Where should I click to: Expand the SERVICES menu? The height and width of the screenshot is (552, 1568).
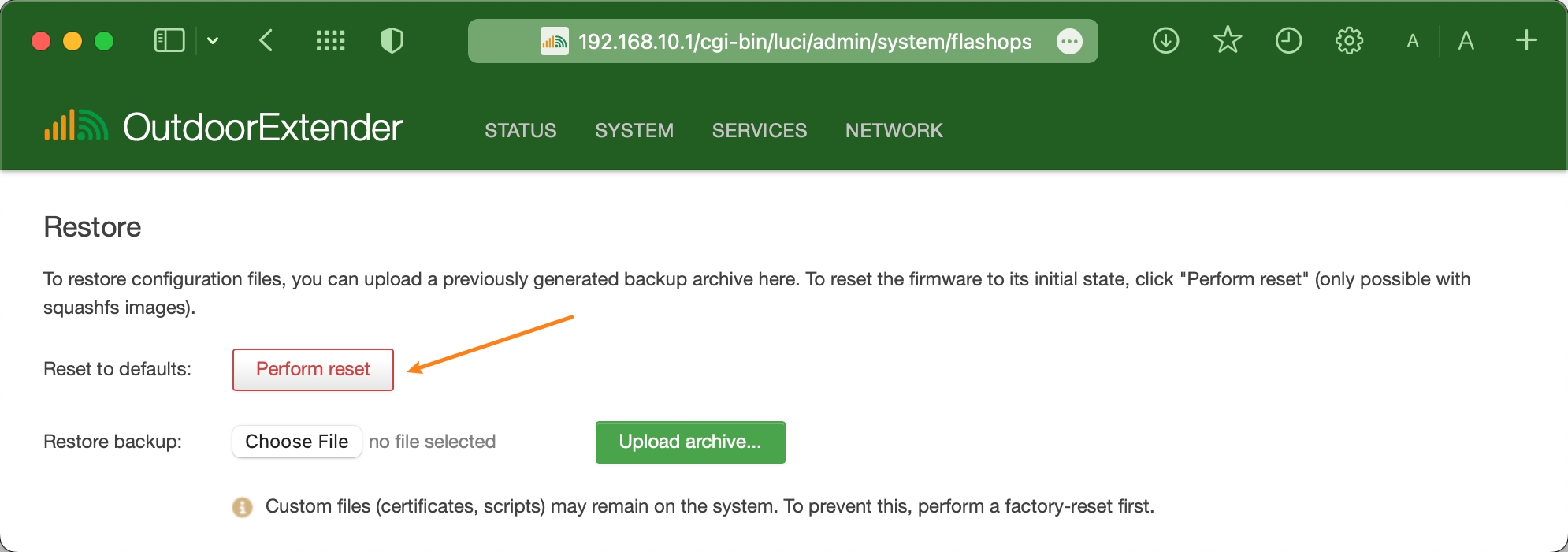click(759, 130)
